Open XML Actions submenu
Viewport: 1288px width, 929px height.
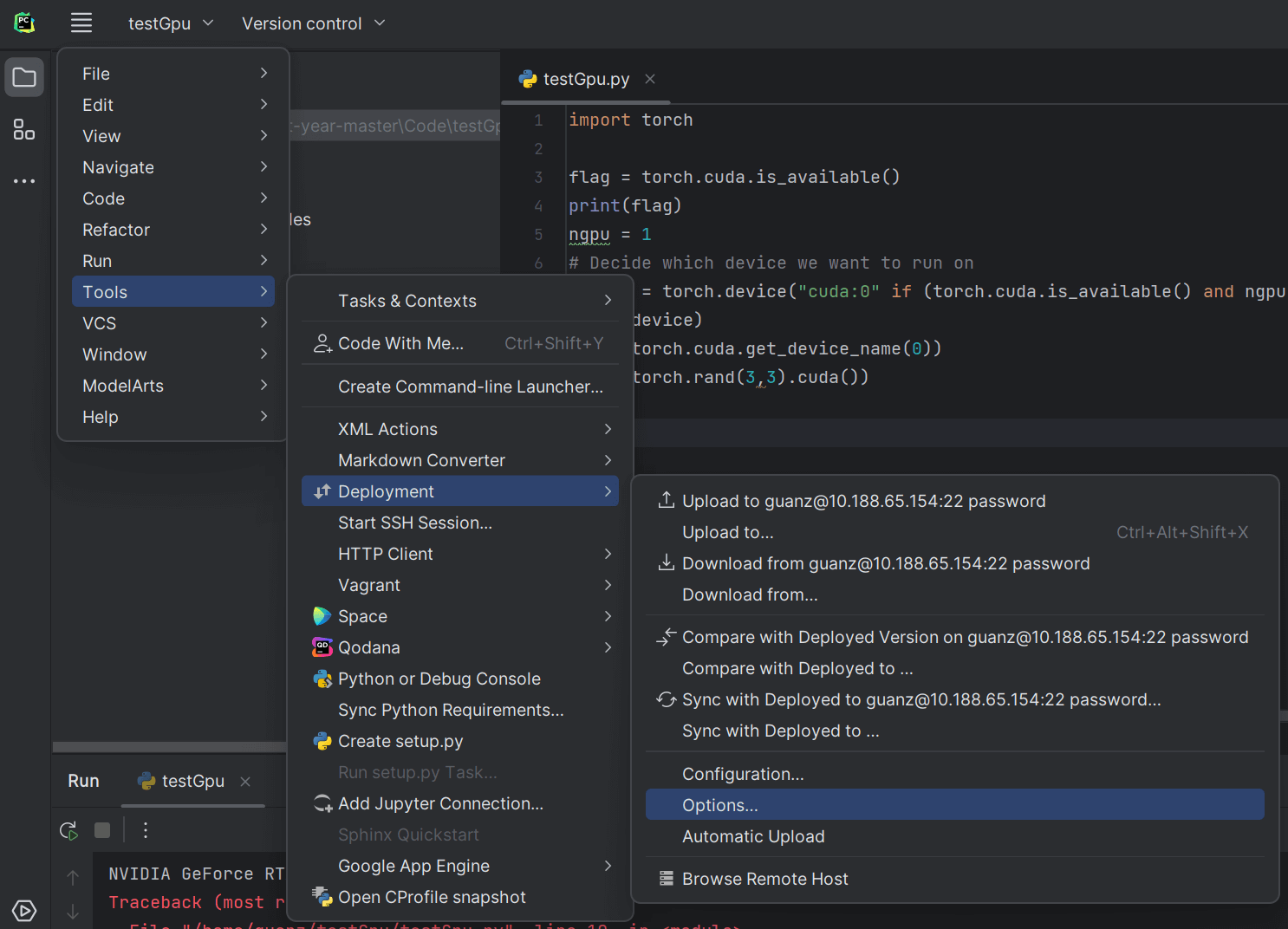[460, 429]
